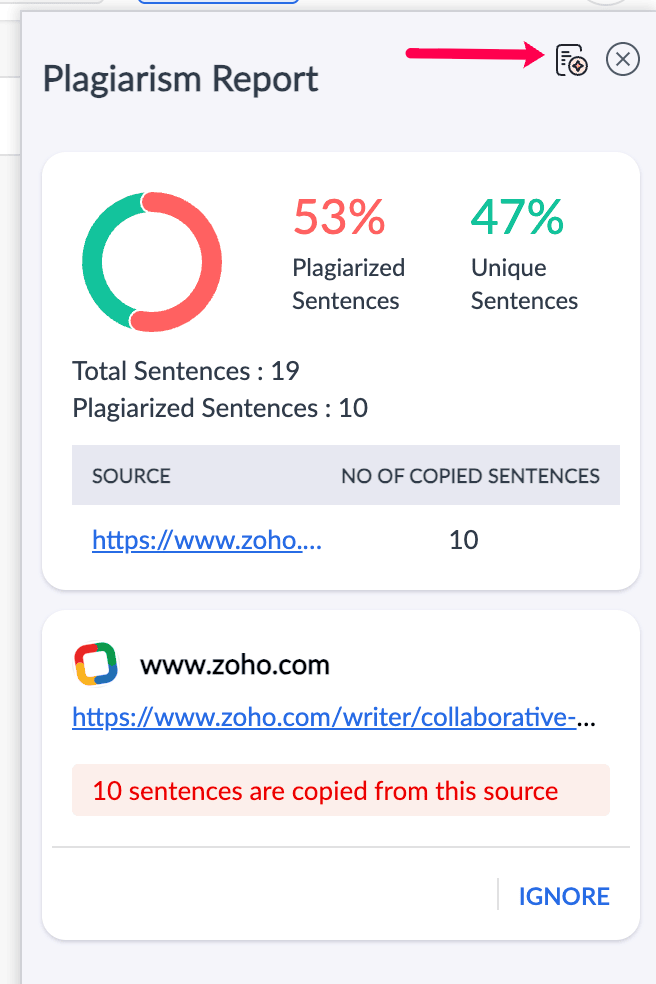Click the 'Plagiarized Sentences : 10' summary line
Viewport: 656px width, 984px height.
pyautogui.click(x=220, y=408)
